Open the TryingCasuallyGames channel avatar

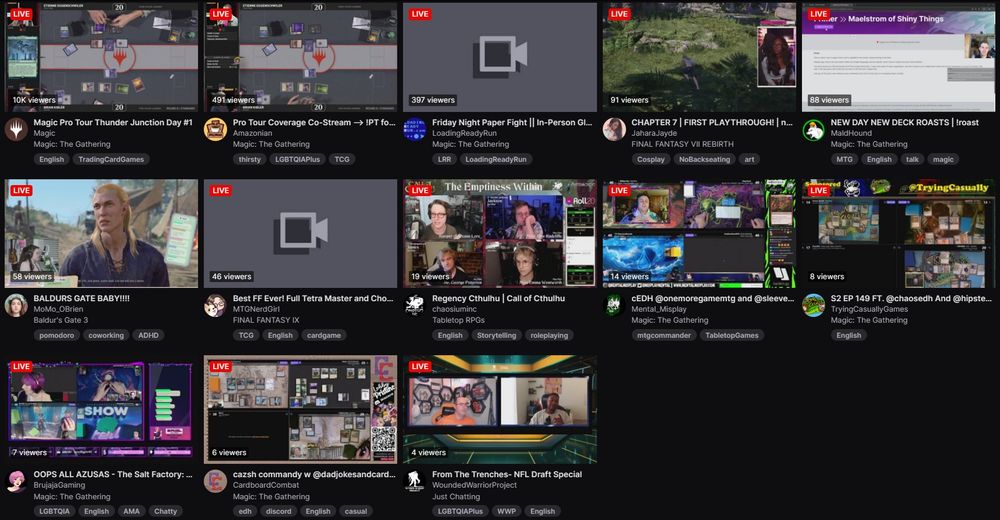813,306
